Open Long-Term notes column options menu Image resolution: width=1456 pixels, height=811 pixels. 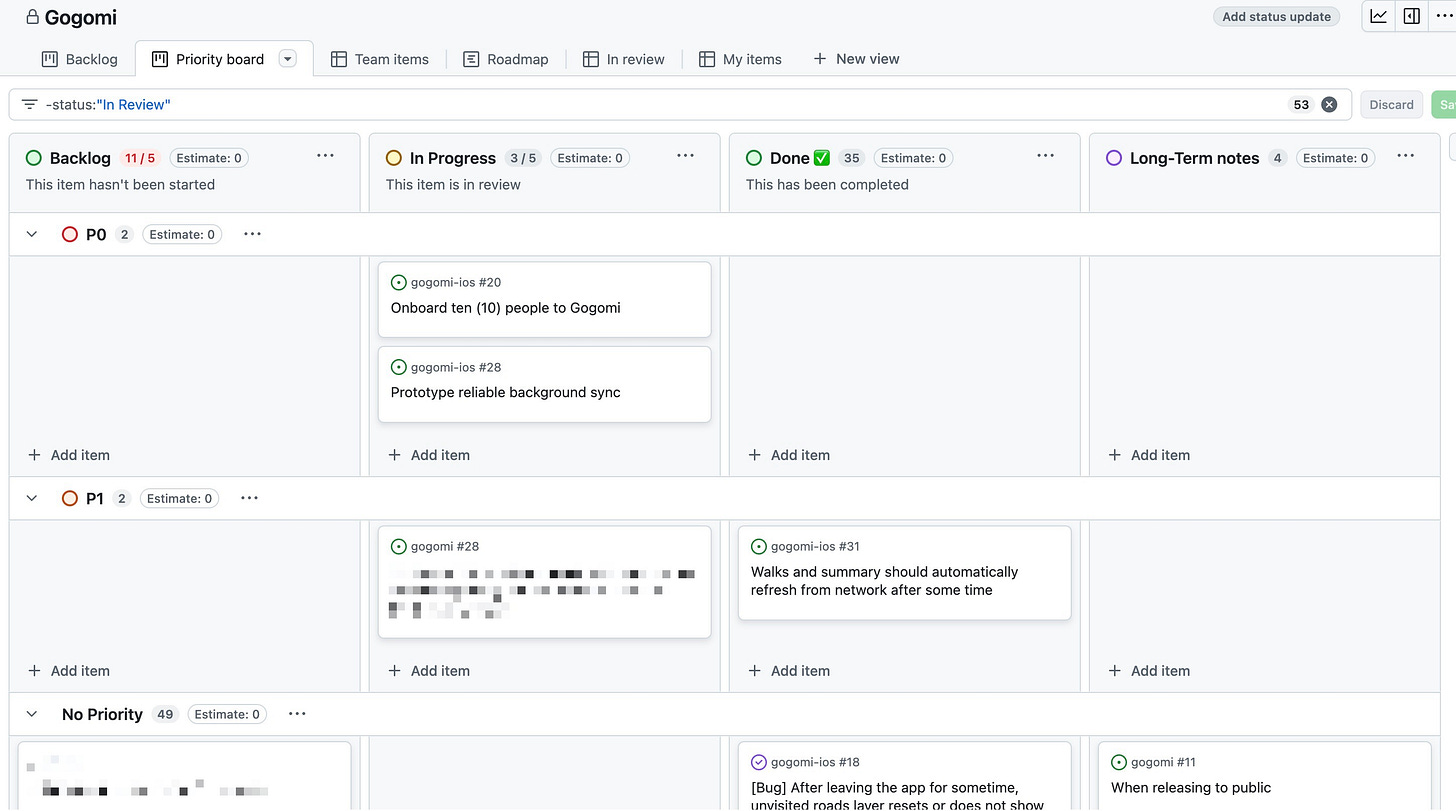click(x=1405, y=156)
